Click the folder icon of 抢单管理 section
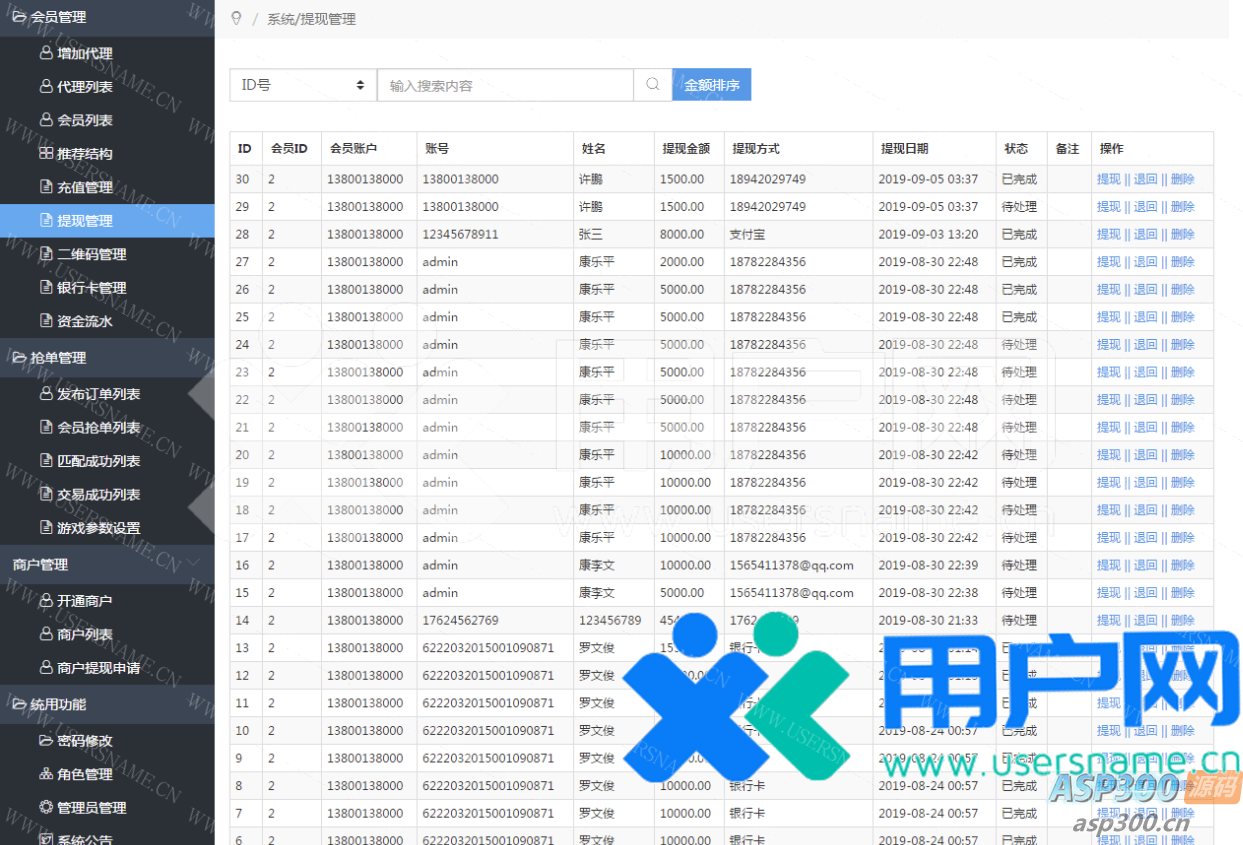This screenshot has height=845, width=1243. tap(19, 357)
